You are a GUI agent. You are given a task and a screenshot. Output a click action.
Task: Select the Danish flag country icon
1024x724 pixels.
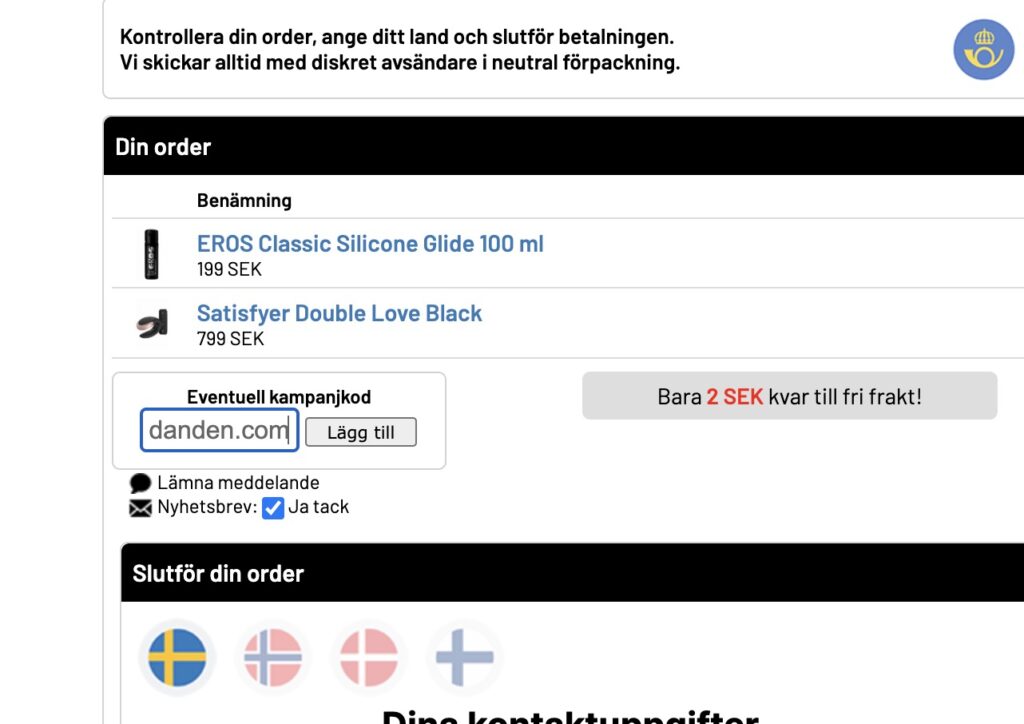[x=369, y=657]
